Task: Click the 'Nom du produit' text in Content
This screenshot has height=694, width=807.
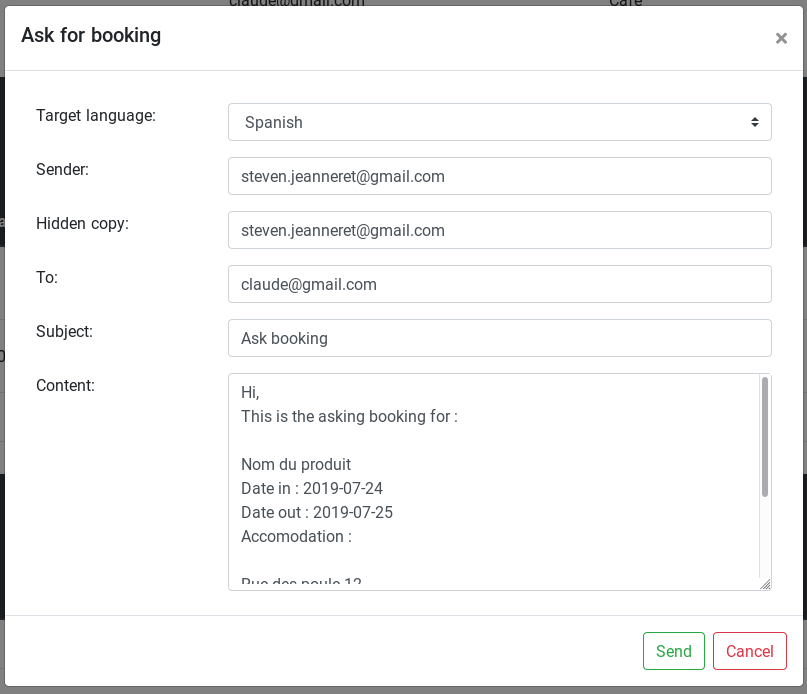Action: tap(295, 464)
